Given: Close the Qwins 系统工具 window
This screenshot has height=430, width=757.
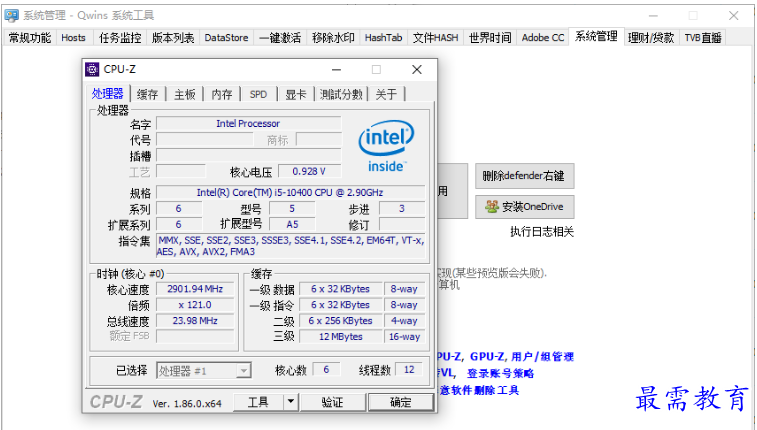Looking at the screenshot, I should [733, 16].
